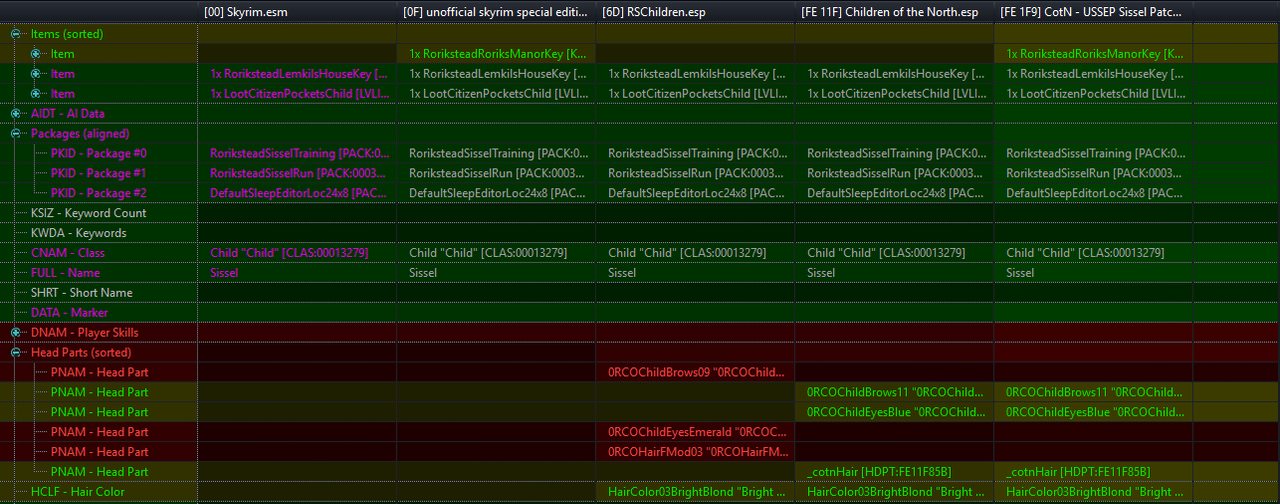Click LootCitizenPocketsChild in the Skyrim.esm column
The width and height of the screenshot is (1280, 504).
[x=298, y=94]
